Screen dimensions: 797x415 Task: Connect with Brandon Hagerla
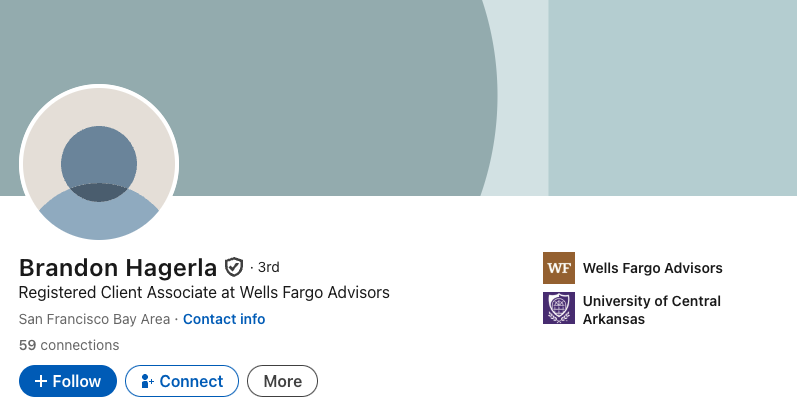click(x=182, y=381)
